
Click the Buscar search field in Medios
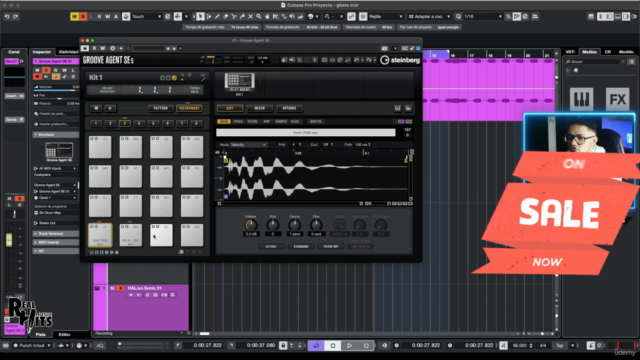pos(593,62)
